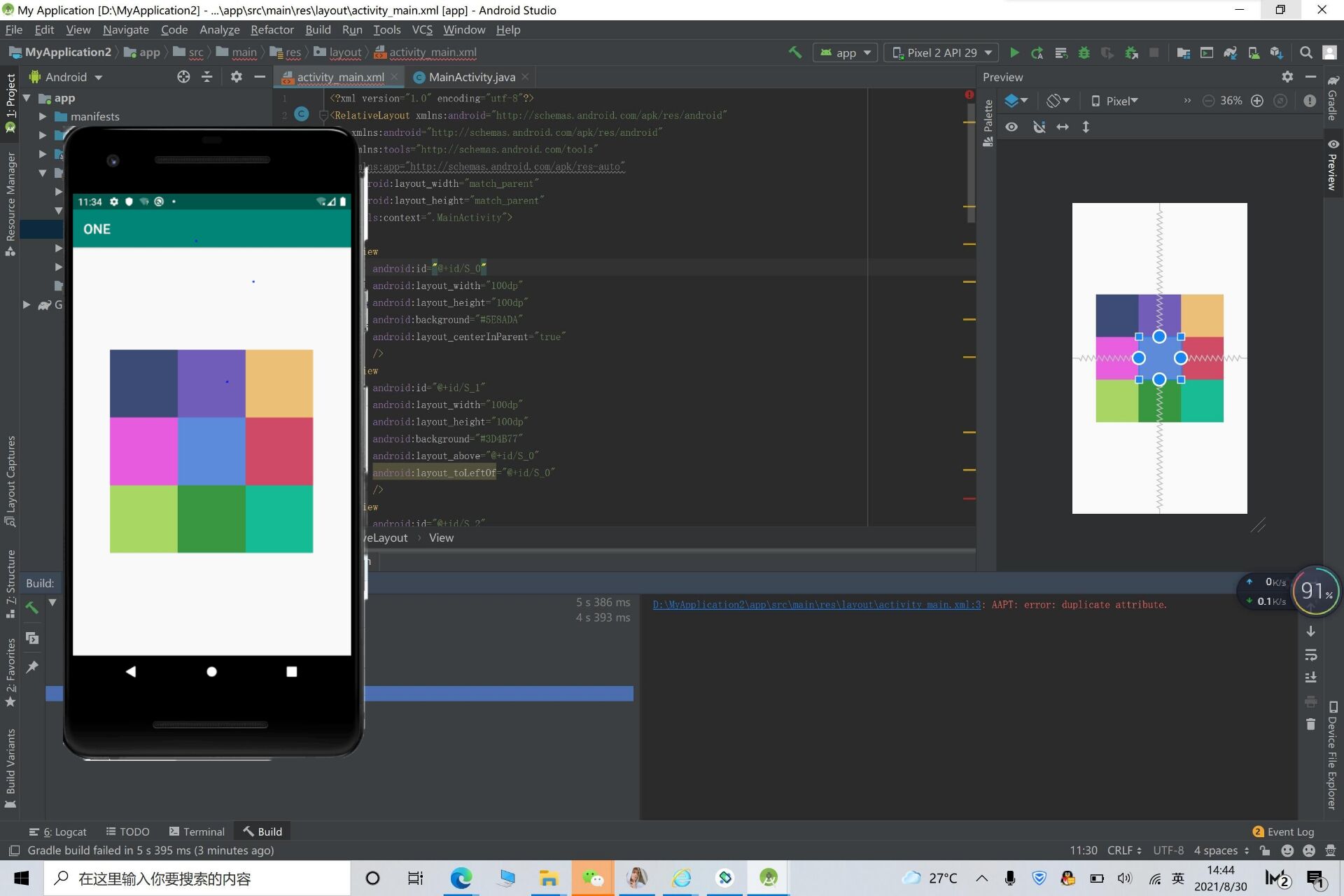The height and width of the screenshot is (896, 1344).
Task: Open Preview panel settings gear
Action: [1287, 77]
